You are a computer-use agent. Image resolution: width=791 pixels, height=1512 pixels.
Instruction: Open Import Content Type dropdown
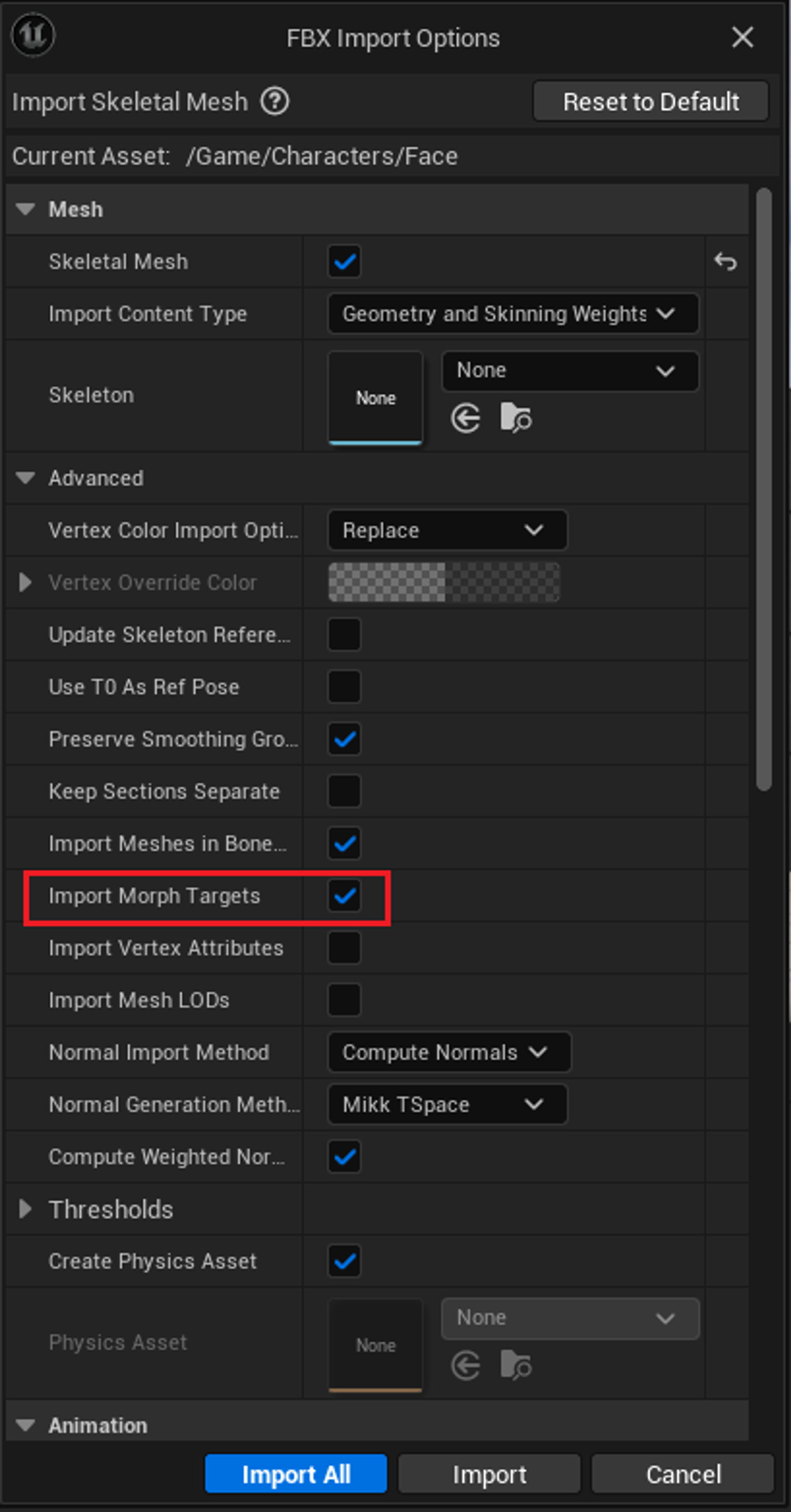pos(512,314)
